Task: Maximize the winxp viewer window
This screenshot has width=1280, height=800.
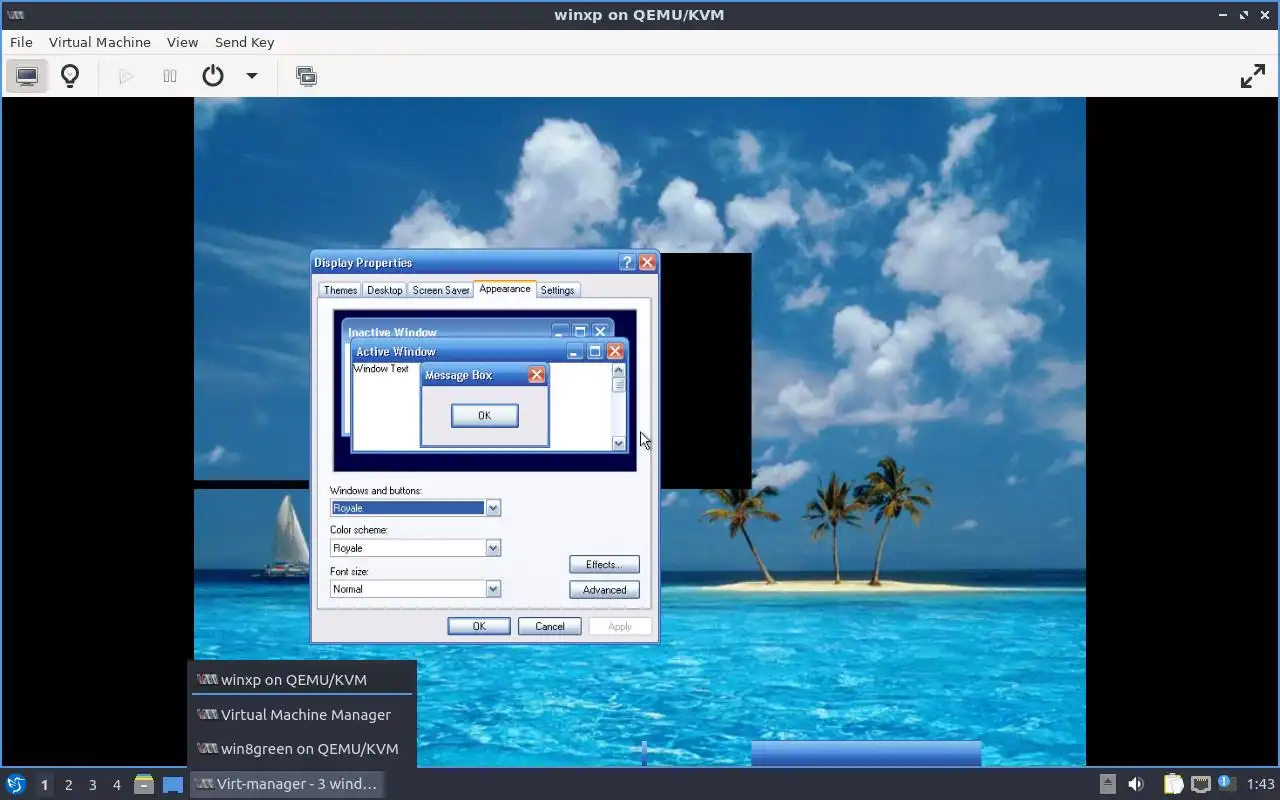Action: coord(1244,15)
